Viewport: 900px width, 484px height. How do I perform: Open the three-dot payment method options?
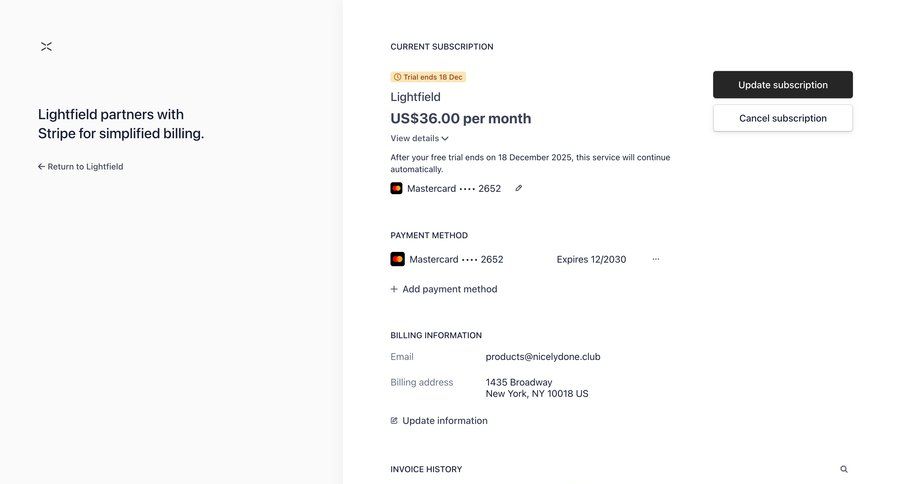(656, 259)
